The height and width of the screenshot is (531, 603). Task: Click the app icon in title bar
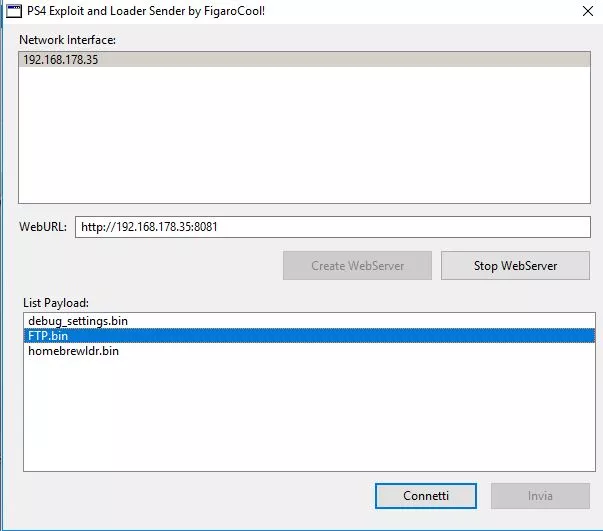[x=15, y=13]
